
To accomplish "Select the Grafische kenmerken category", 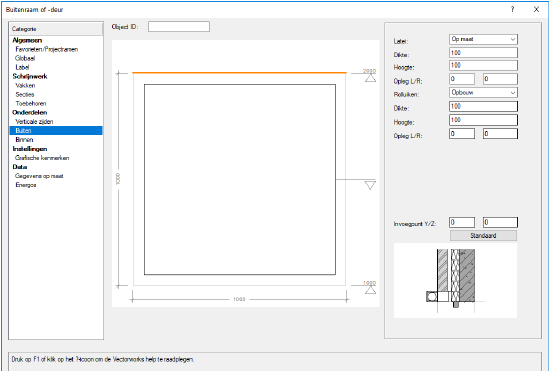I will [x=42, y=158].
